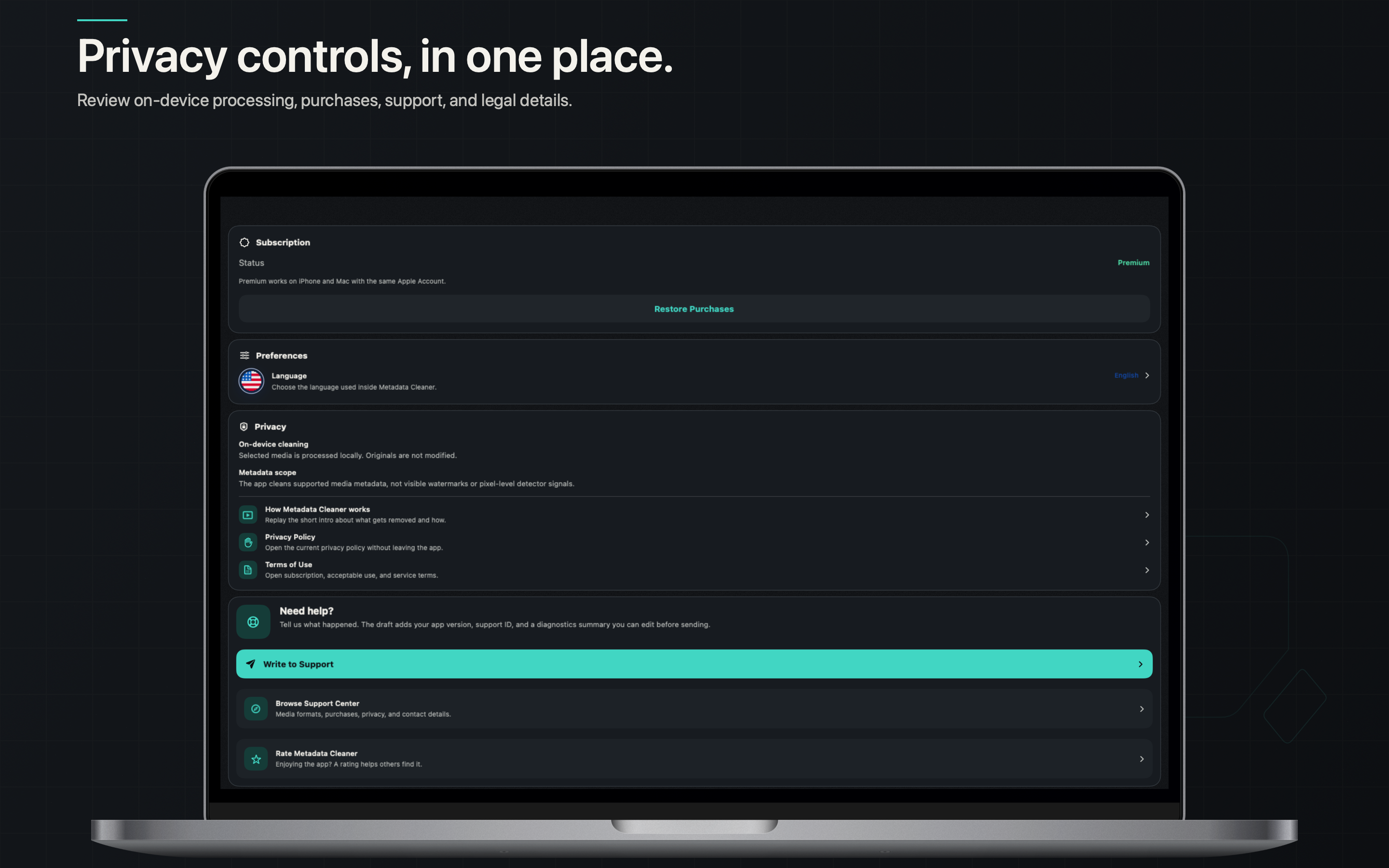1389x868 pixels.
Task: Open the Language setting chevron next to English
Action: point(1147,376)
